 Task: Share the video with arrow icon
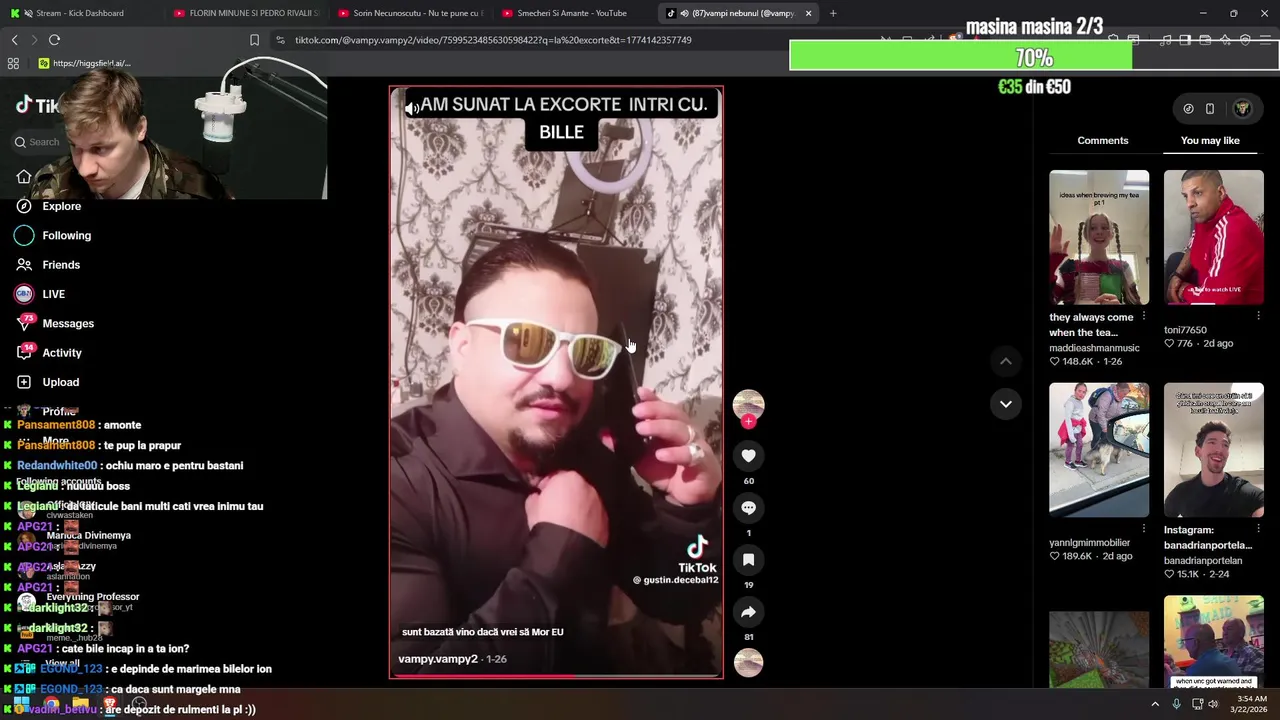[748, 612]
